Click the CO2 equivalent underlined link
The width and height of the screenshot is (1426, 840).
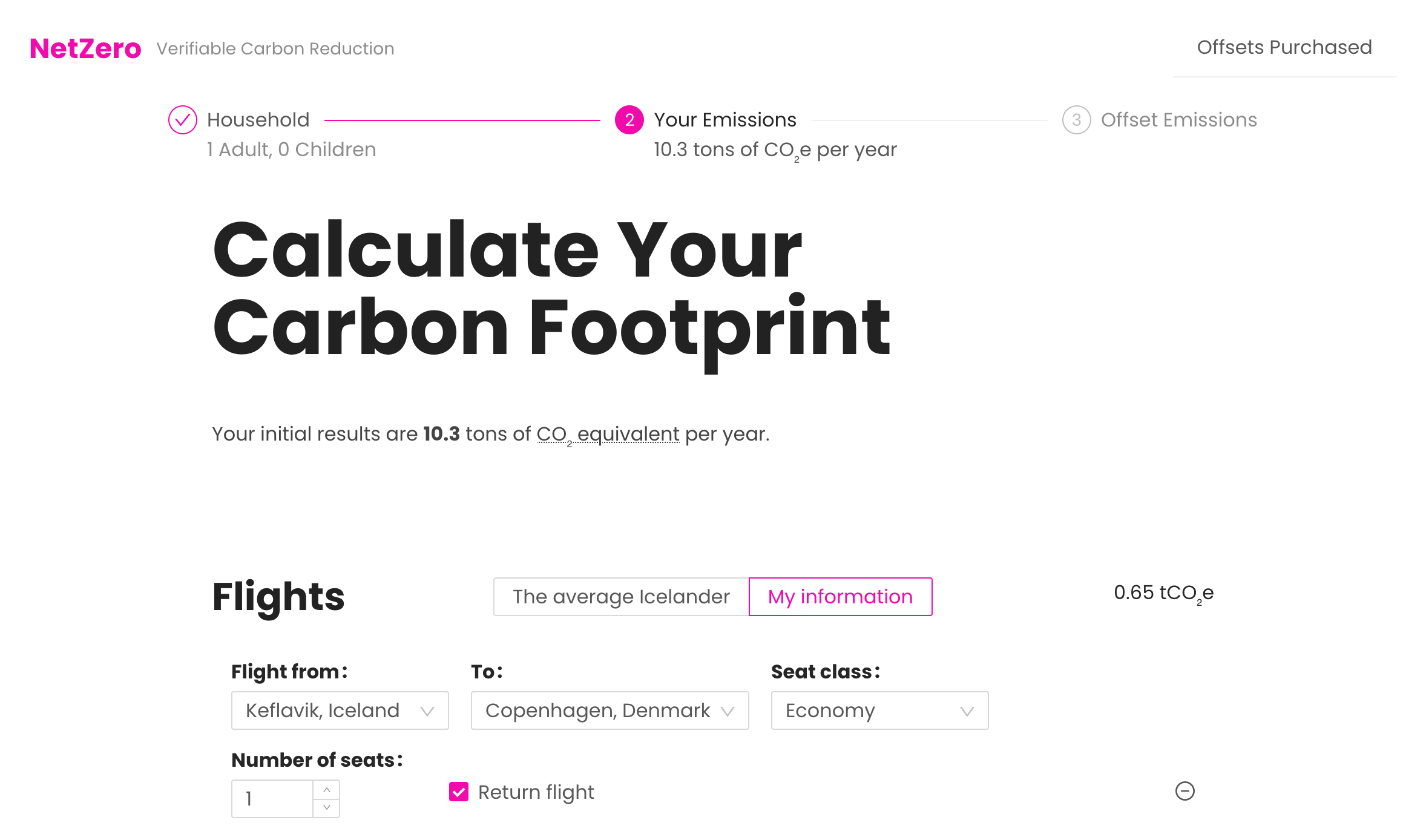coord(608,435)
